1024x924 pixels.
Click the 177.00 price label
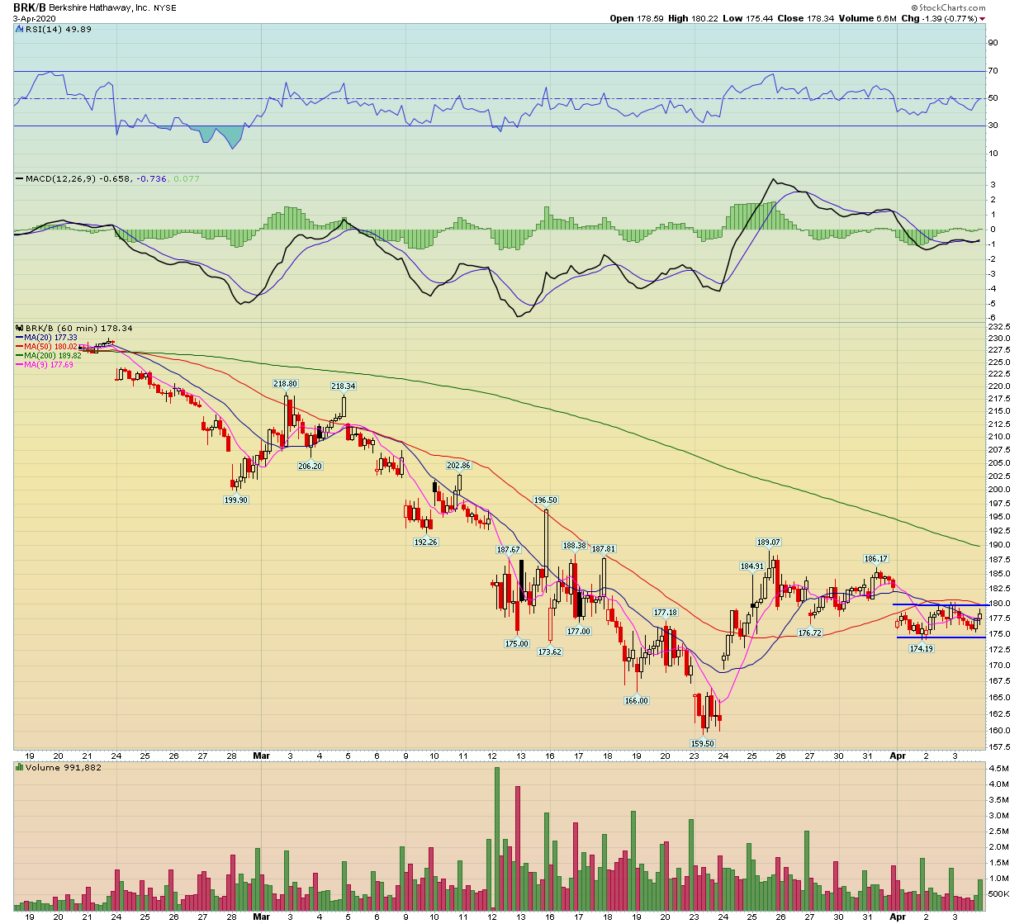pos(579,631)
